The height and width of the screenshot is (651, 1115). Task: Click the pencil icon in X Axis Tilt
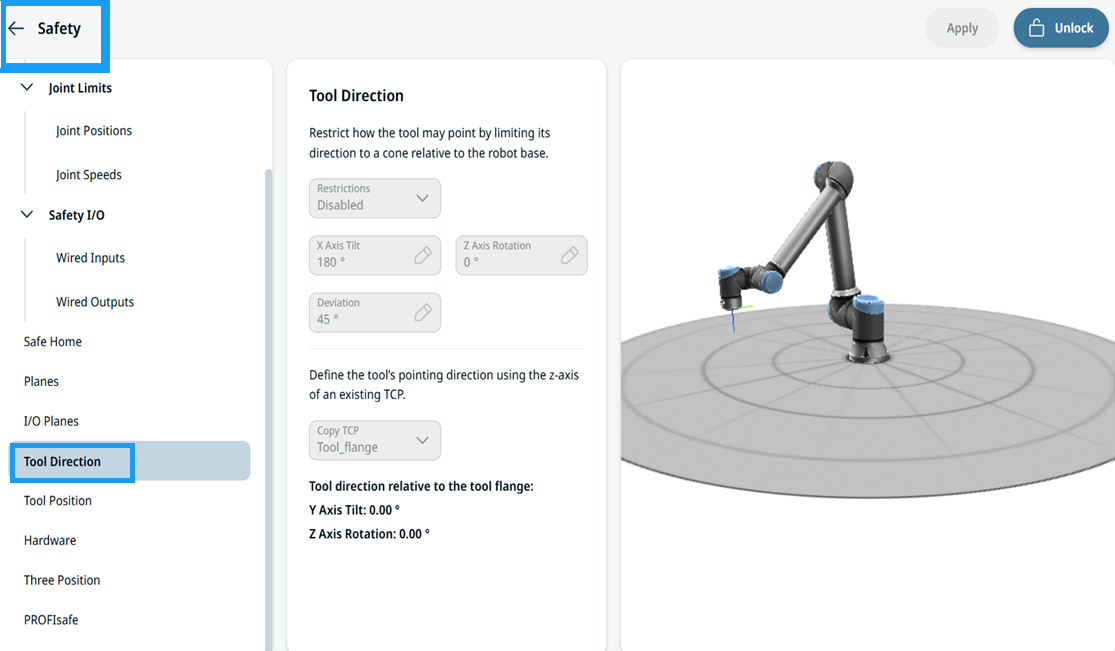423,255
